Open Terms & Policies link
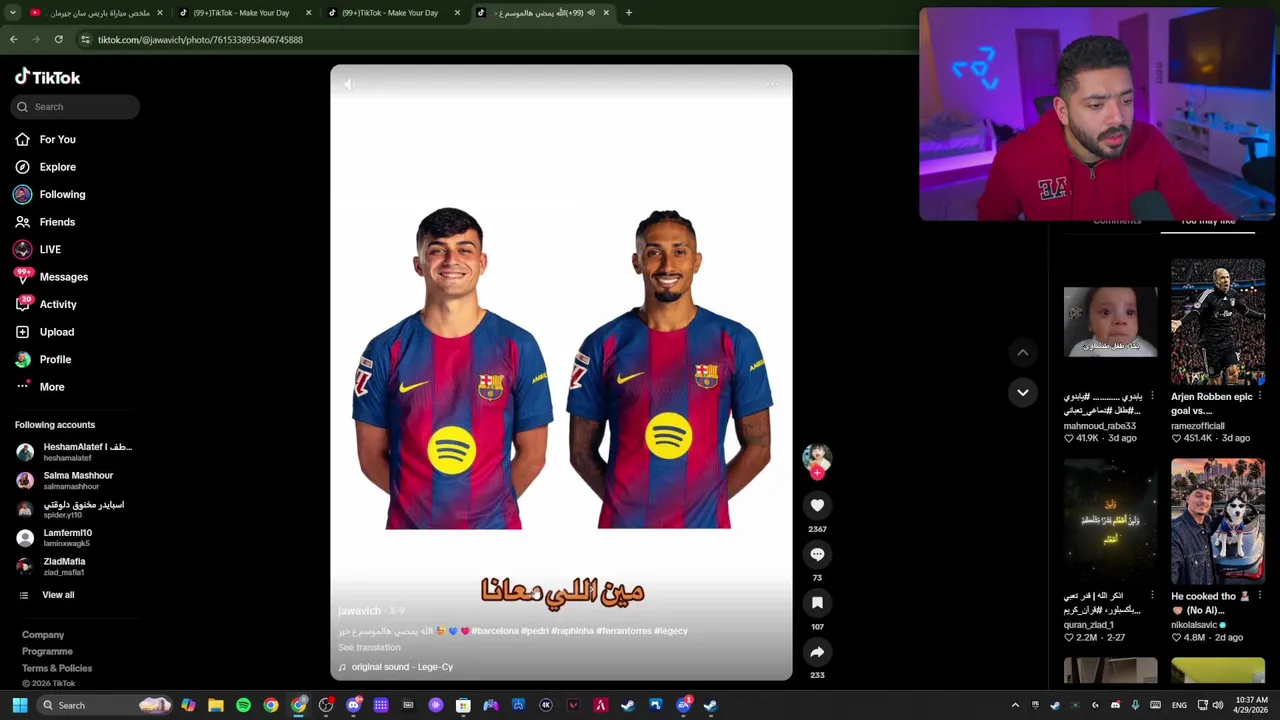 click(x=57, y=668)
